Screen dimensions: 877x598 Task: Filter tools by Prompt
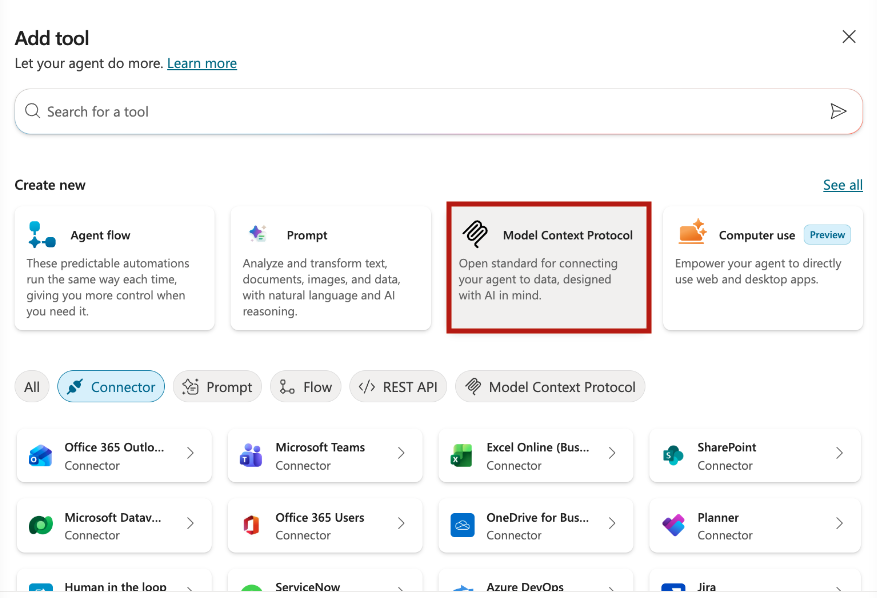pyautogui.click(x=217, y=387)
